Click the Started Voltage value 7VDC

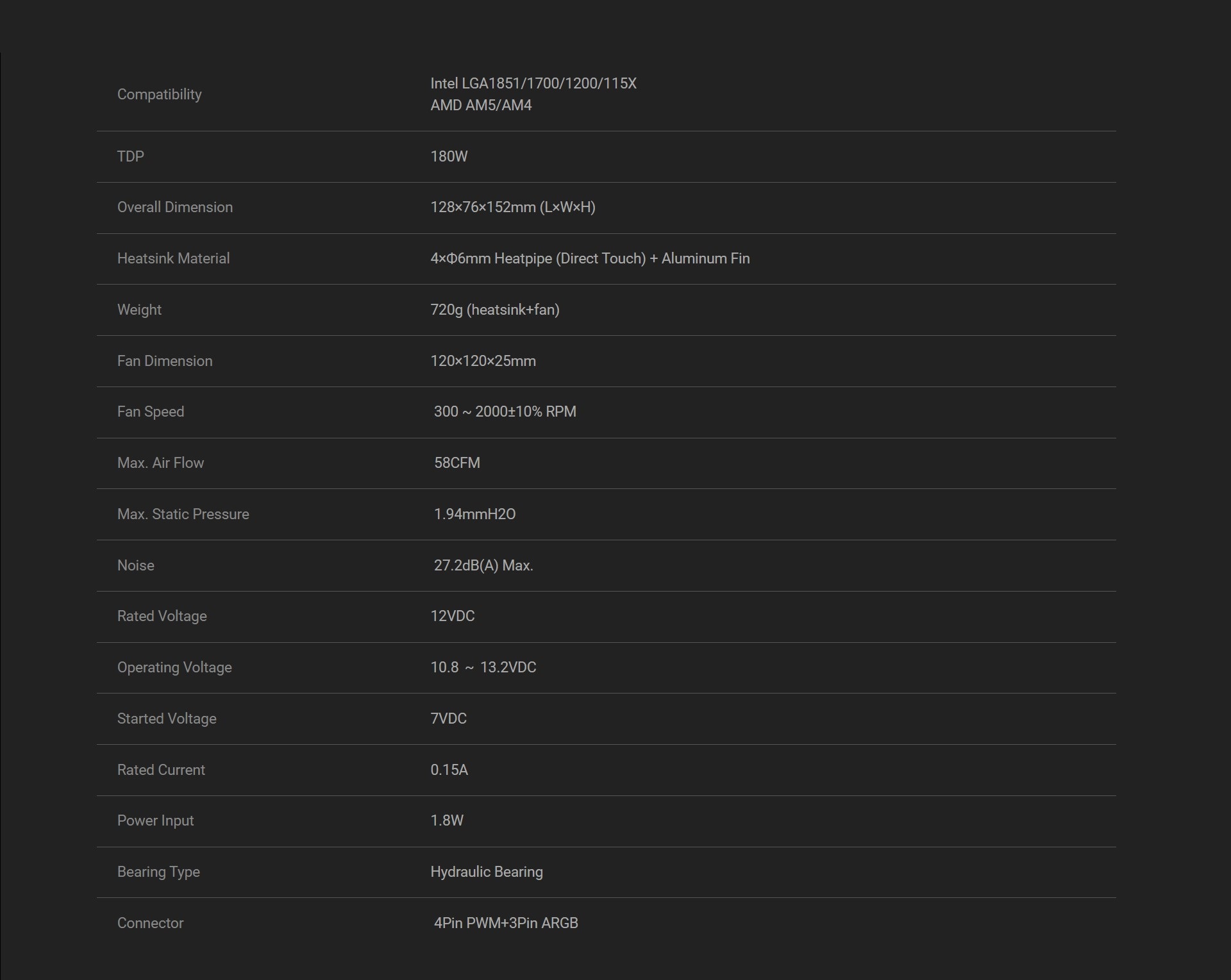[x=448, y=718]
